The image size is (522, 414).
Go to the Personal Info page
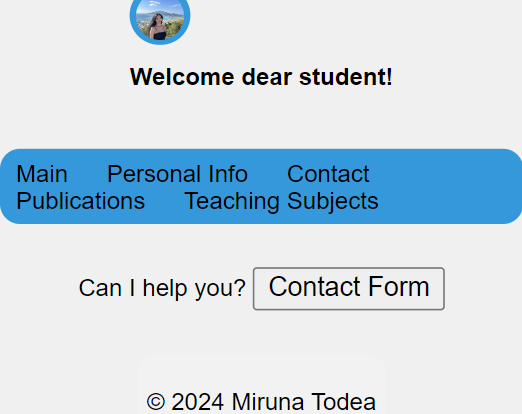177,174
